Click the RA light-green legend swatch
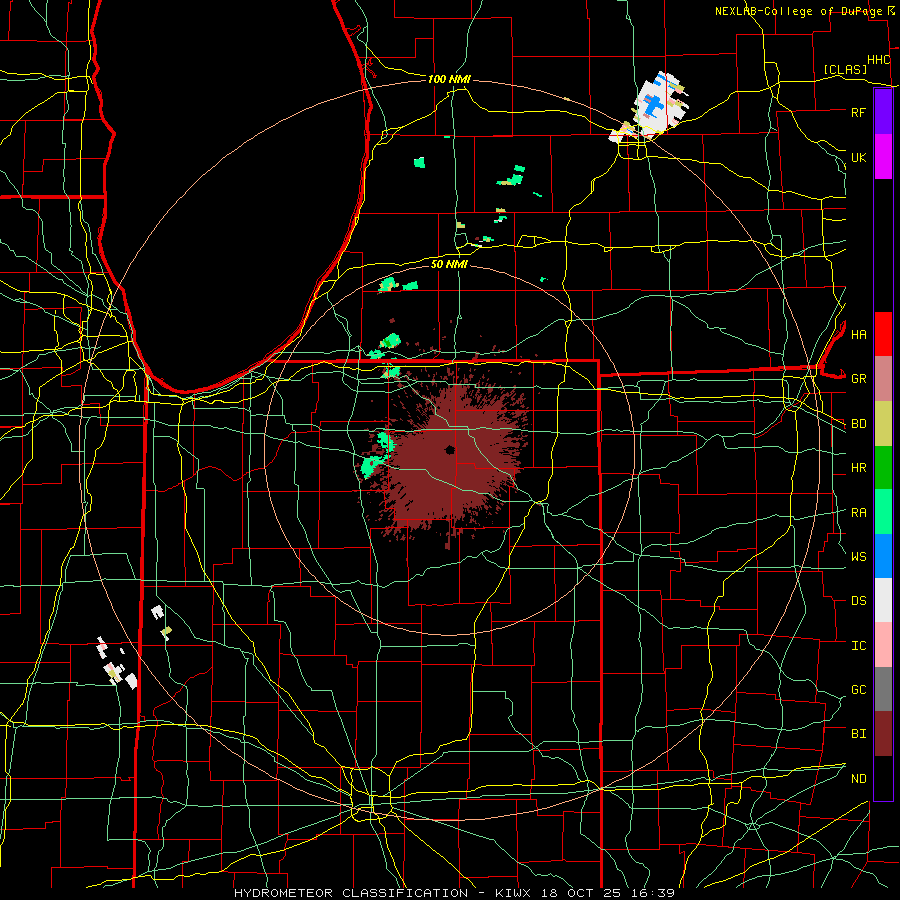Image resolution: width=900 pixels, height=900 pixels. tap(883, 512)
